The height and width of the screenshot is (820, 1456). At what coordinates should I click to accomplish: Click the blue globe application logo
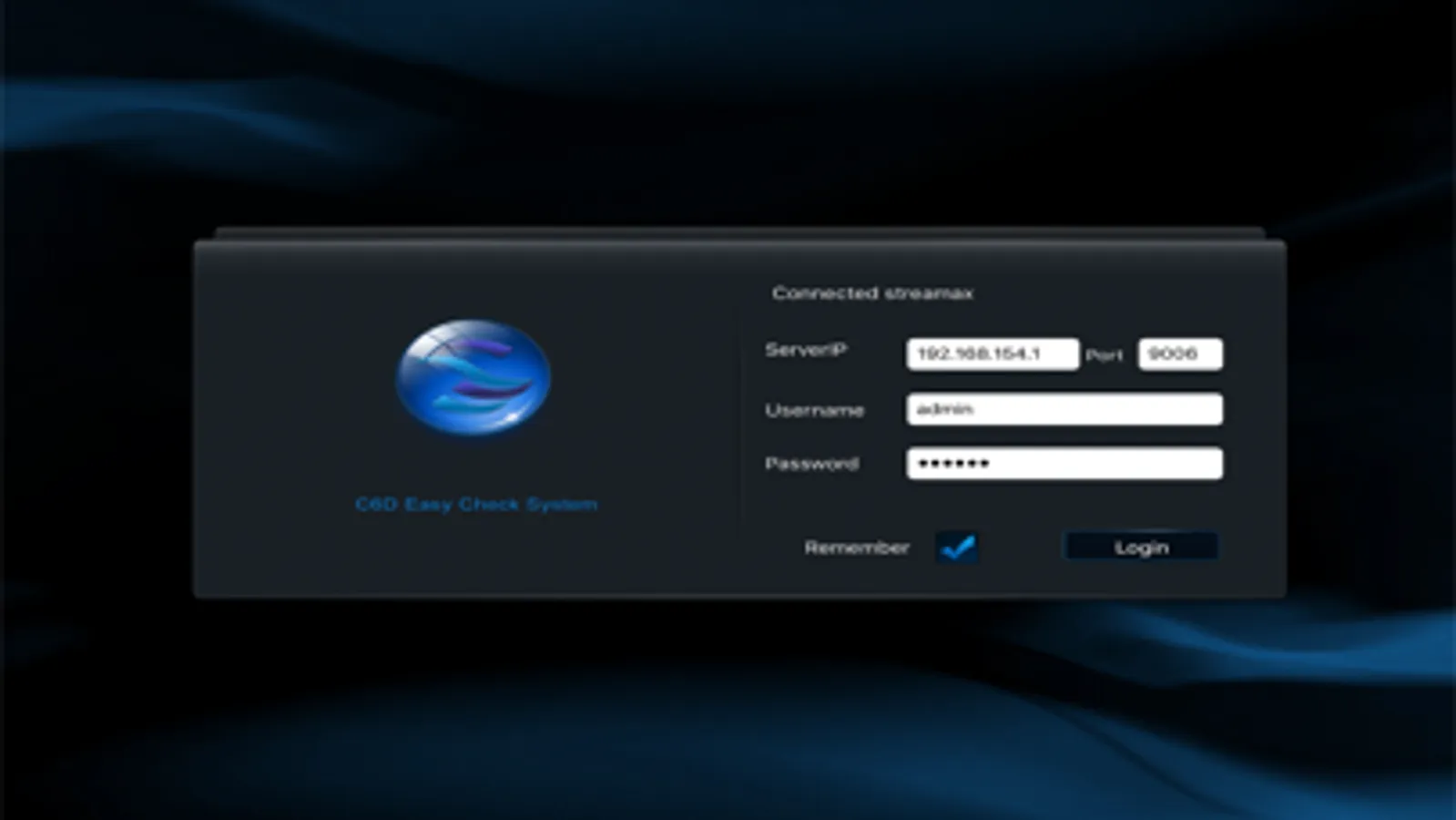(x=473, y=375)
